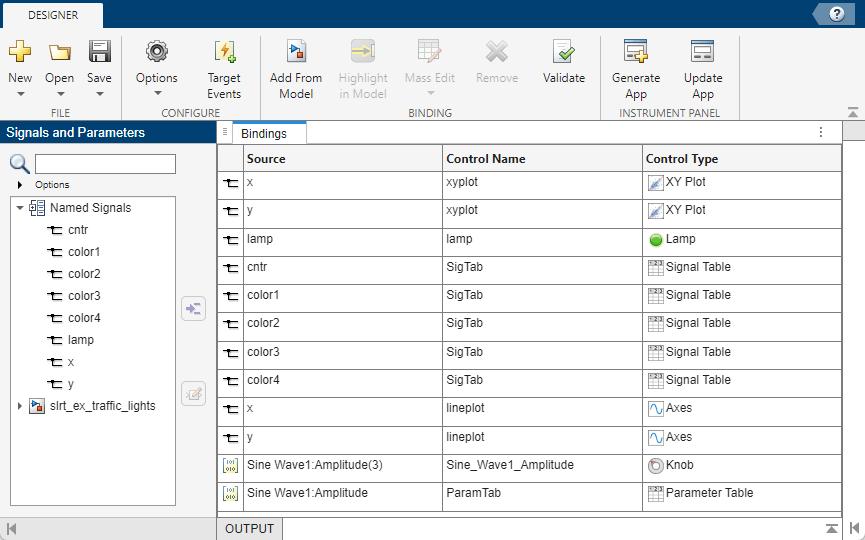Select the color3 signal in tree
865x540 pixels.
83,296
